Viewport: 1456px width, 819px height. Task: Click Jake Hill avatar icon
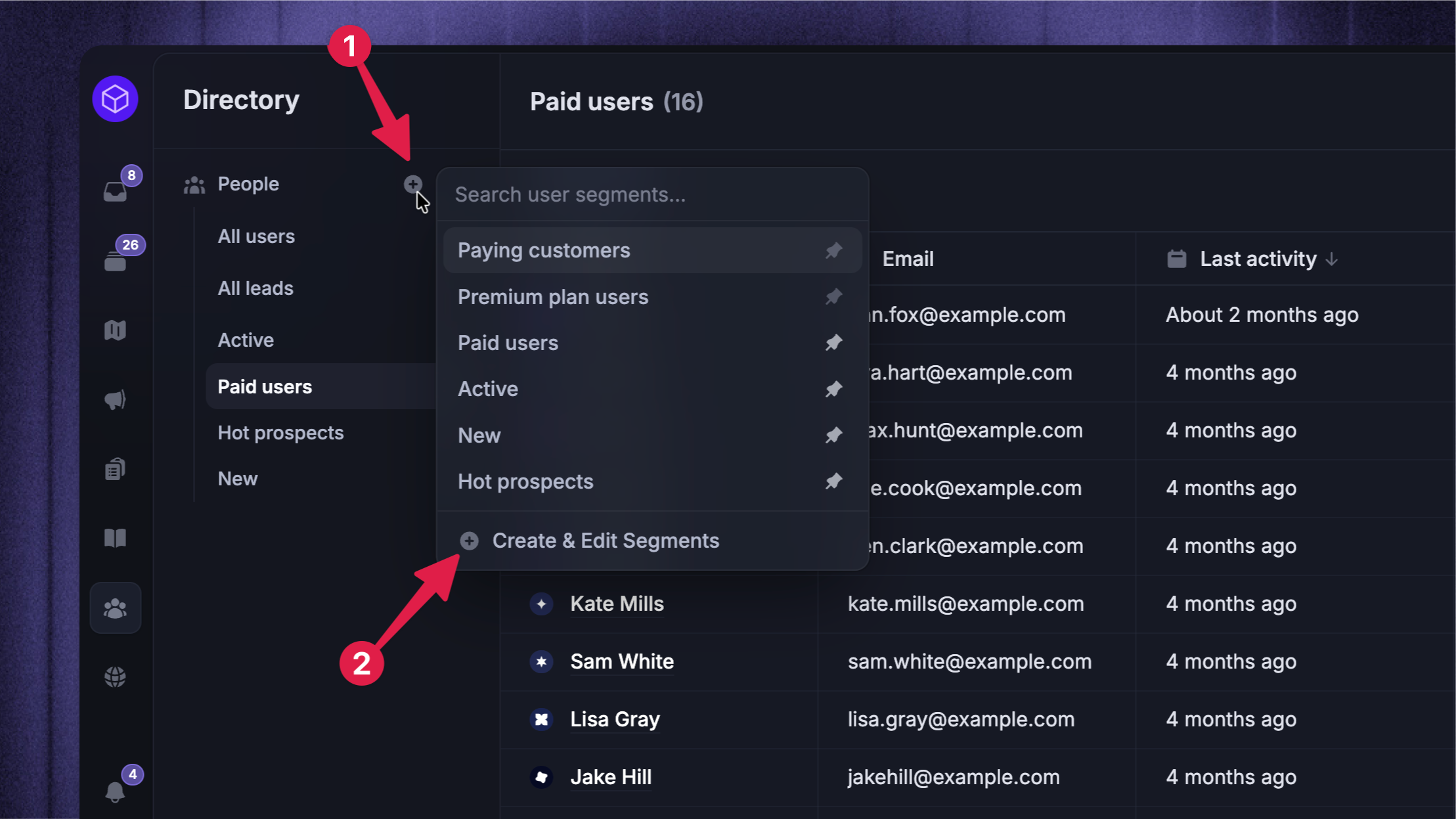pos(541,777)
